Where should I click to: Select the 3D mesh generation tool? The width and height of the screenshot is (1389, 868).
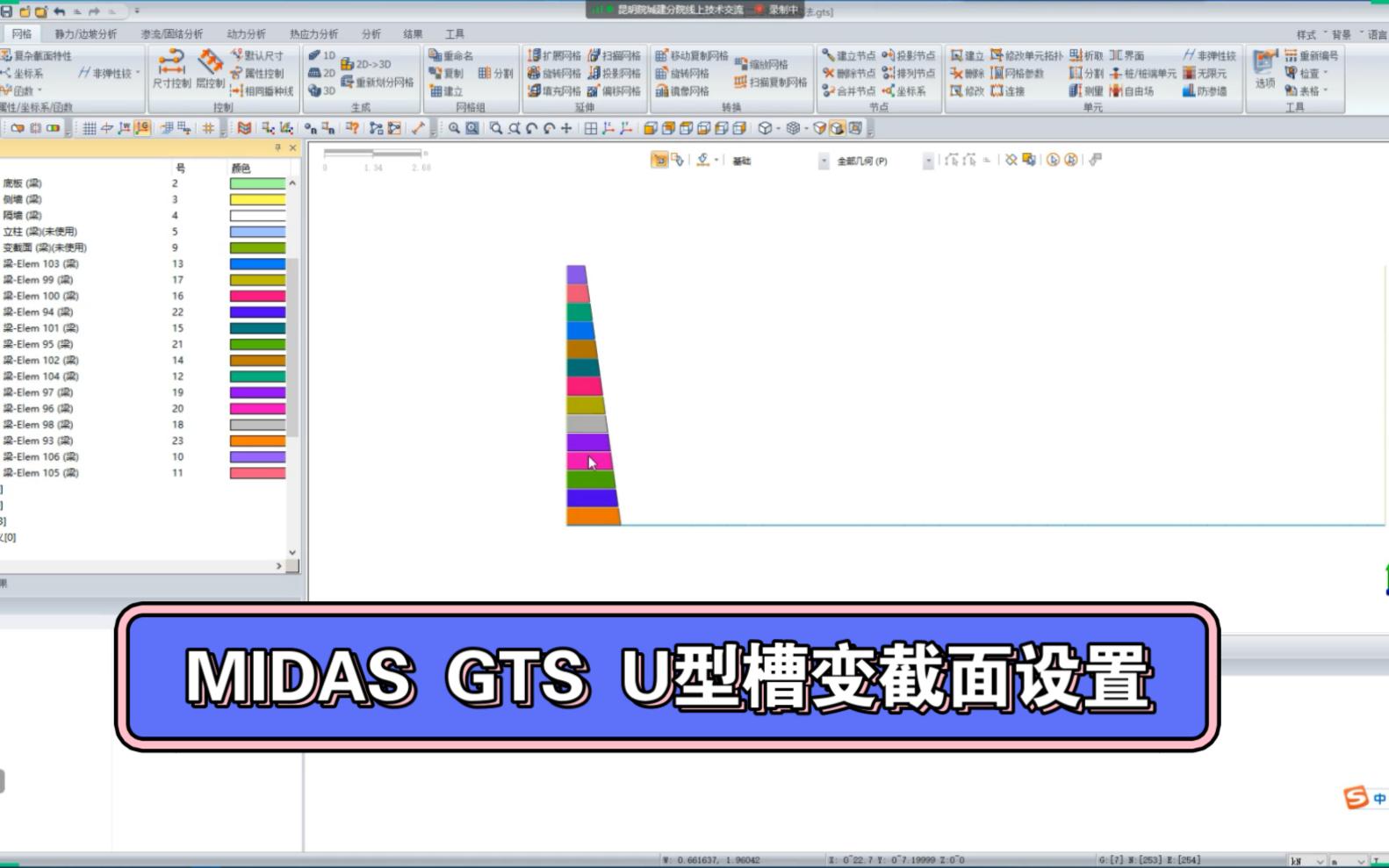(x=322, y=90)
